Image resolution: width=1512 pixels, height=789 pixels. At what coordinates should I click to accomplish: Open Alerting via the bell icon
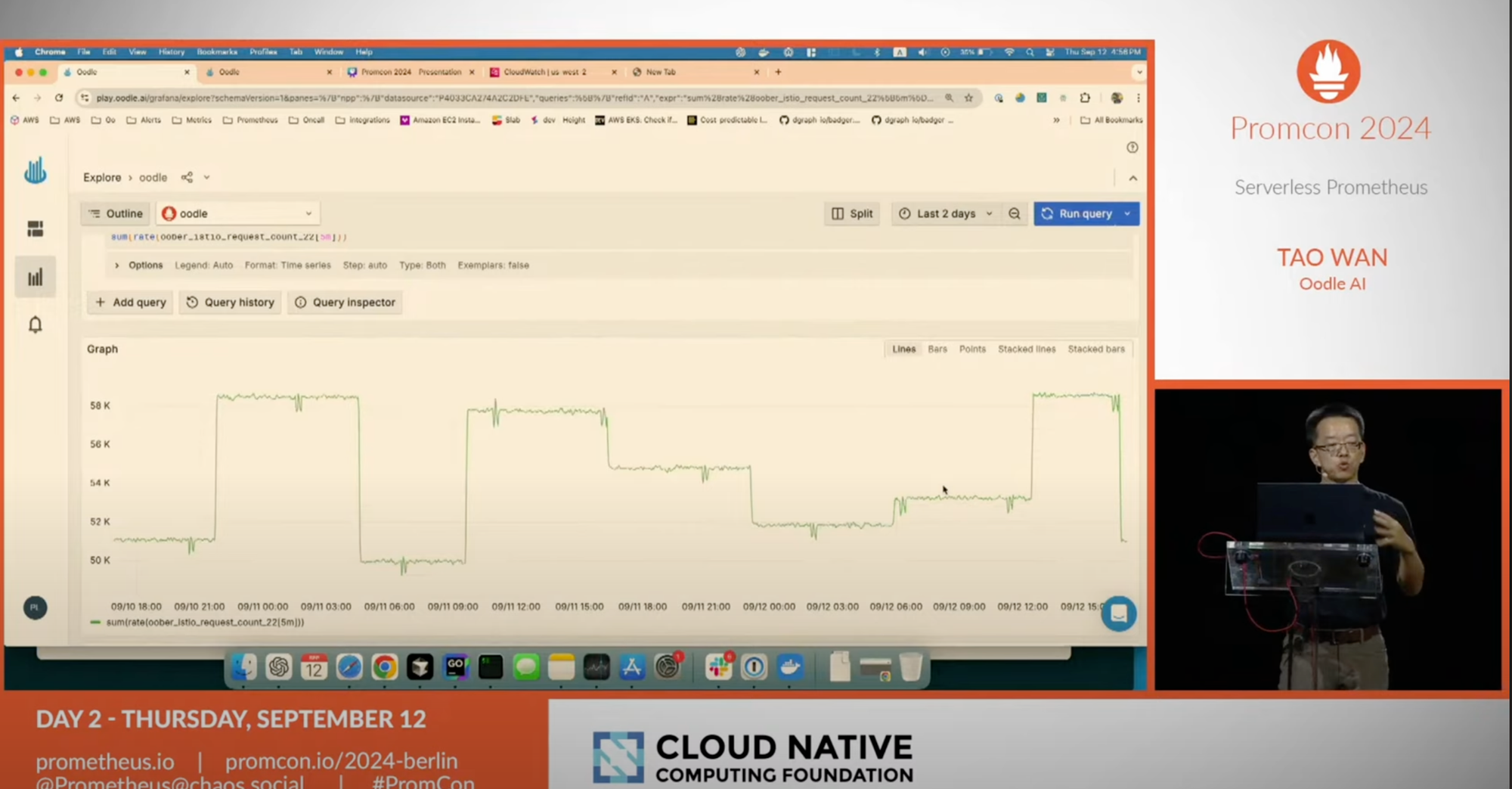(36, 325)
